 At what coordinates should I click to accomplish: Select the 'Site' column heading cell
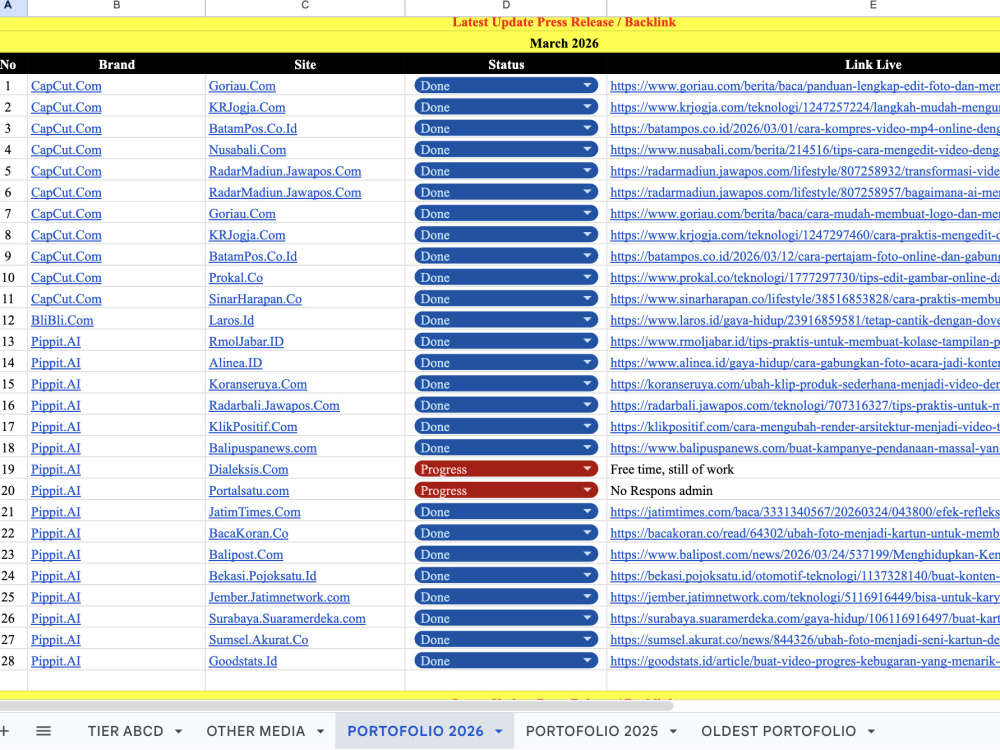(305, 64)
